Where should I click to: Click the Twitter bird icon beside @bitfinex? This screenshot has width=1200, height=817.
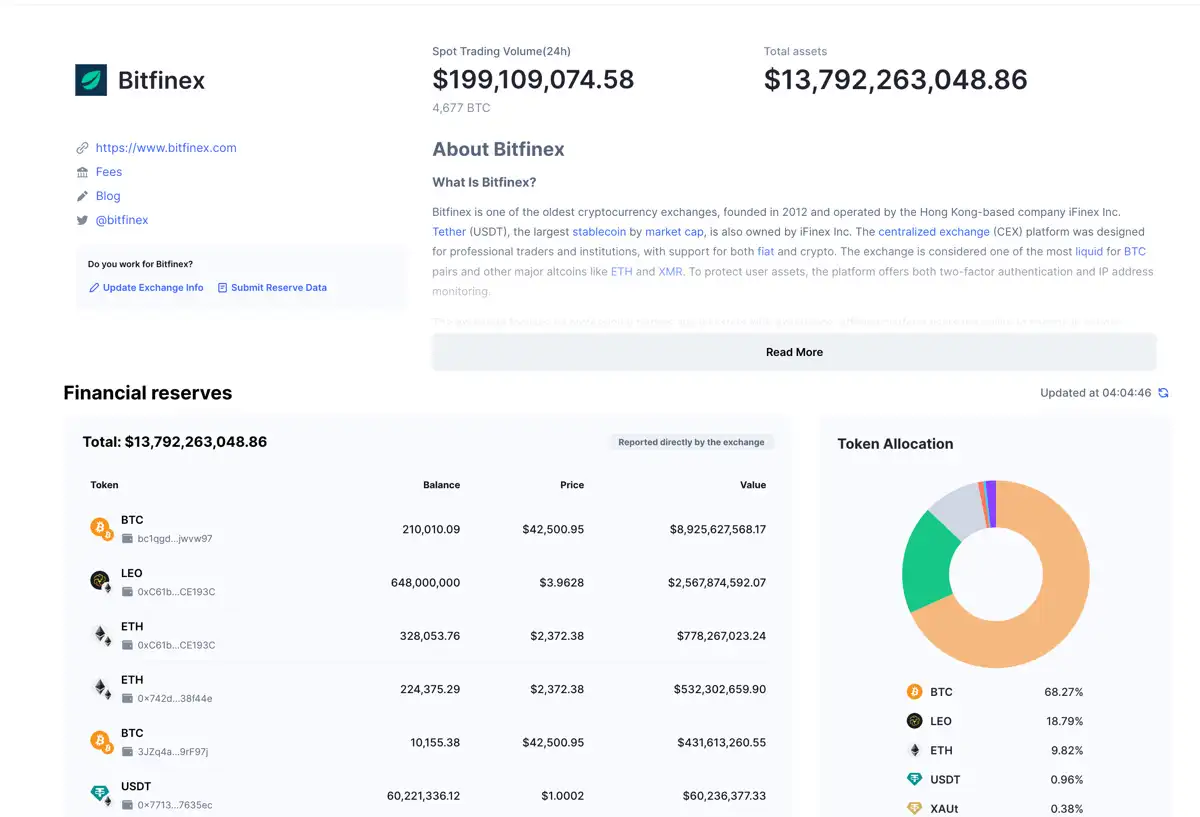(x=83, y=220)
